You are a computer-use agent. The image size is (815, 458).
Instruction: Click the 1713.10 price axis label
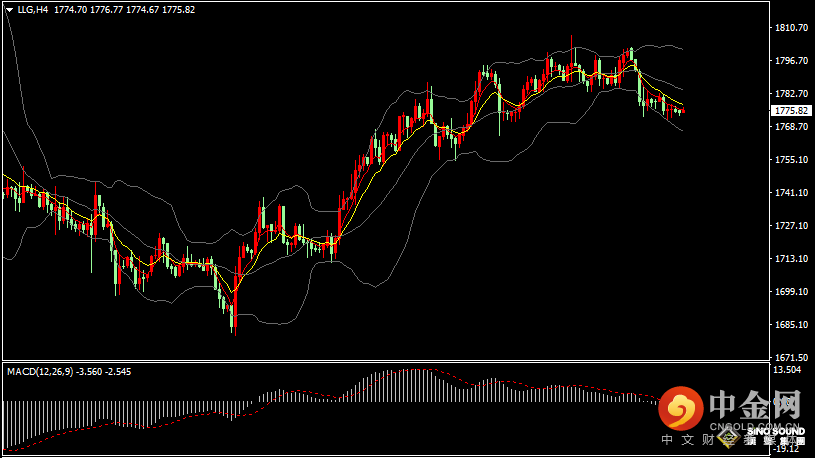[x=791, y=259]
